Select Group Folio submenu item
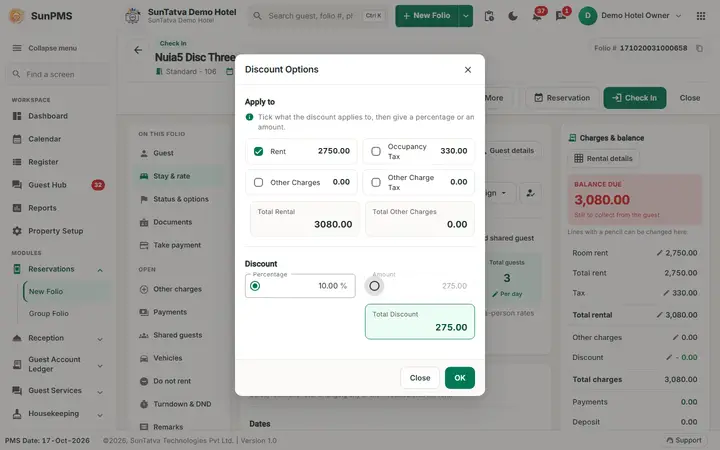 click(49, 313)
